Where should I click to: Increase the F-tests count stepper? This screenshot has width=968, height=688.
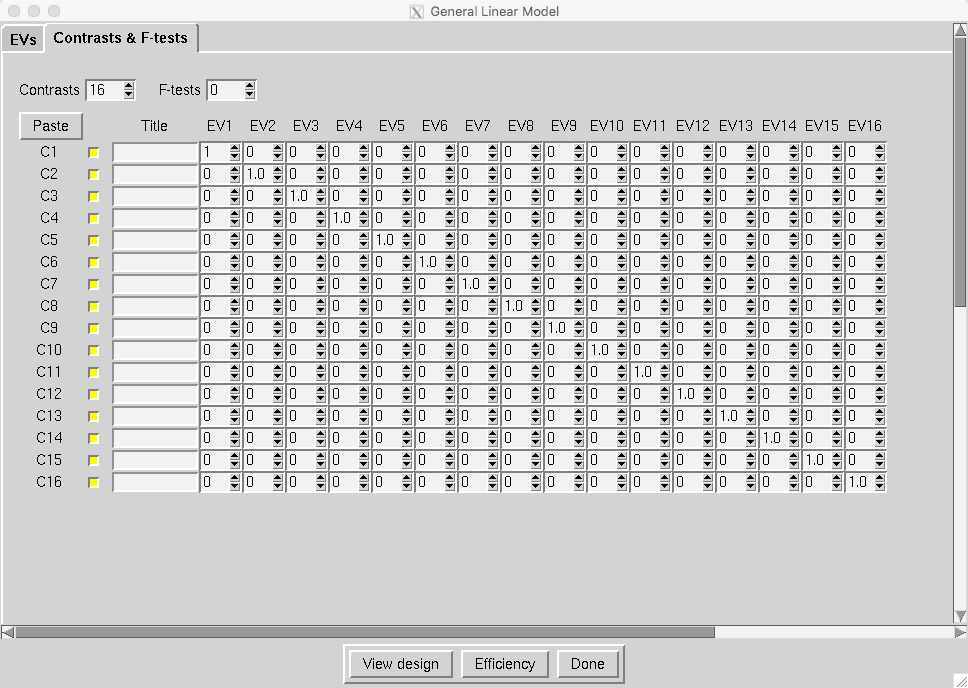tap(249, 86)
